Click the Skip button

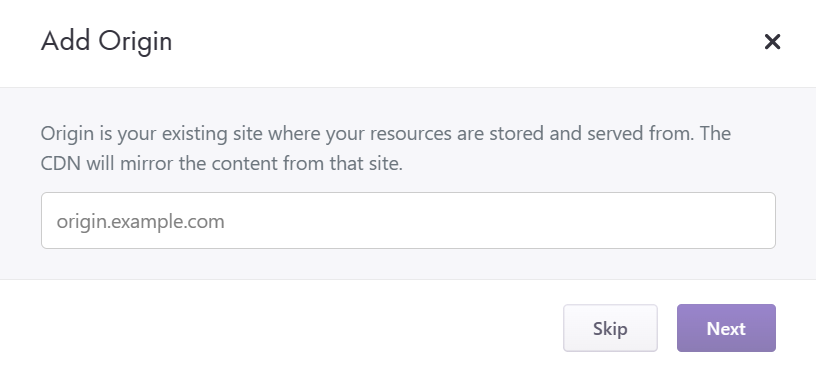610,328
